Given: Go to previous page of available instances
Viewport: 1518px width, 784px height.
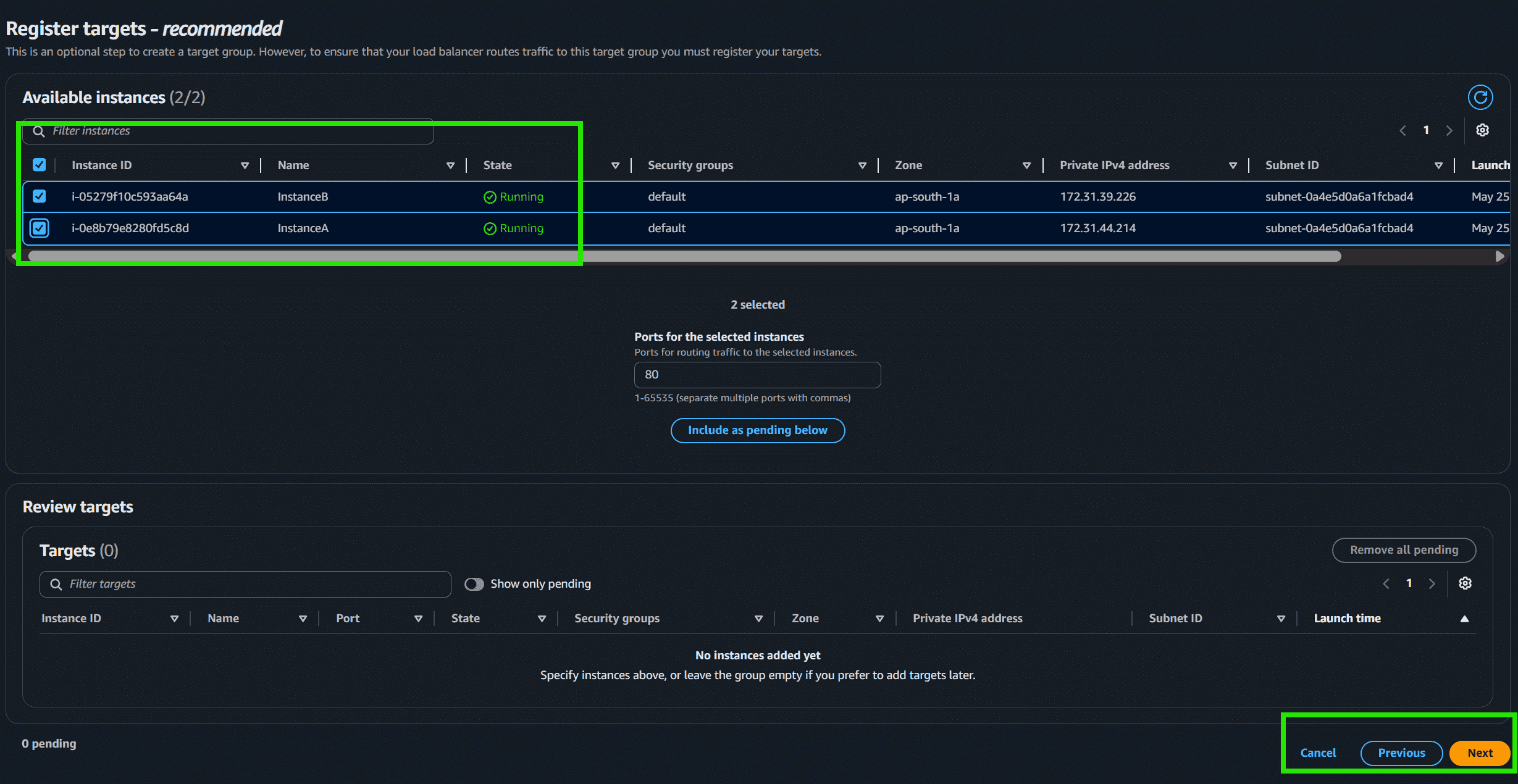Looking at the screenshot, I should tap(1403, 130).
